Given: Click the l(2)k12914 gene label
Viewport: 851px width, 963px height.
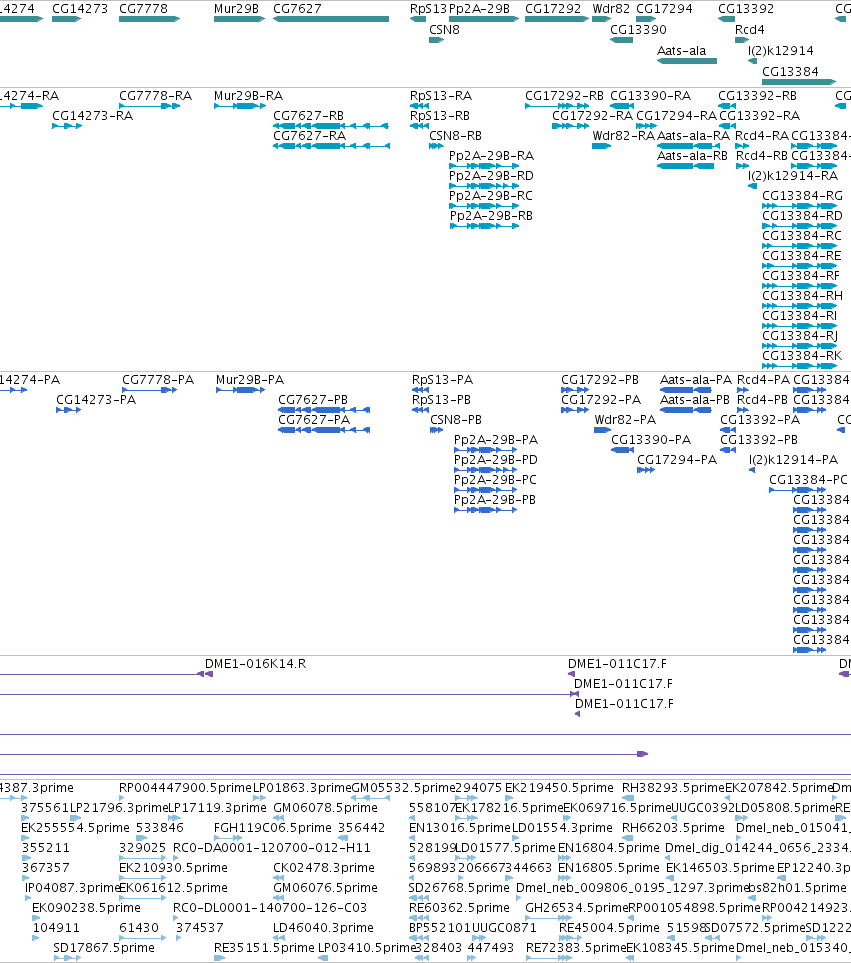Looking at the screenshot, I should tap(780, 51).
